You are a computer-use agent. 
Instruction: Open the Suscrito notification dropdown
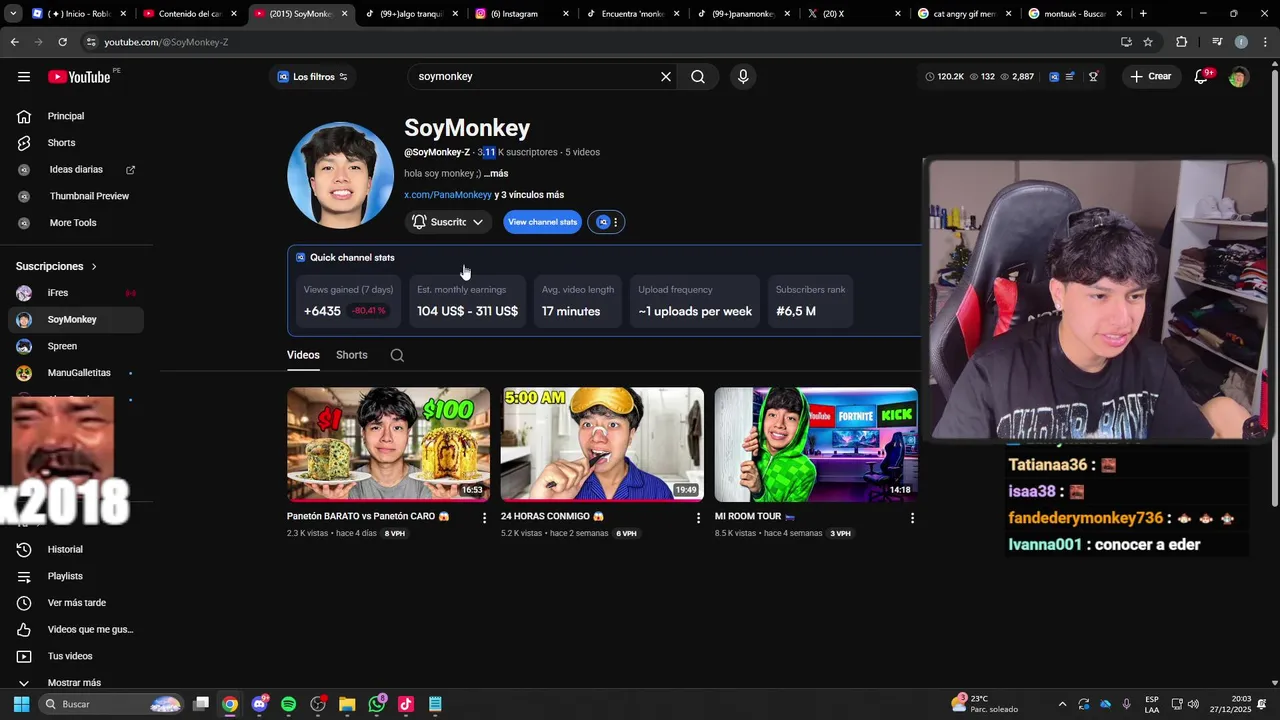coord(448,222)
